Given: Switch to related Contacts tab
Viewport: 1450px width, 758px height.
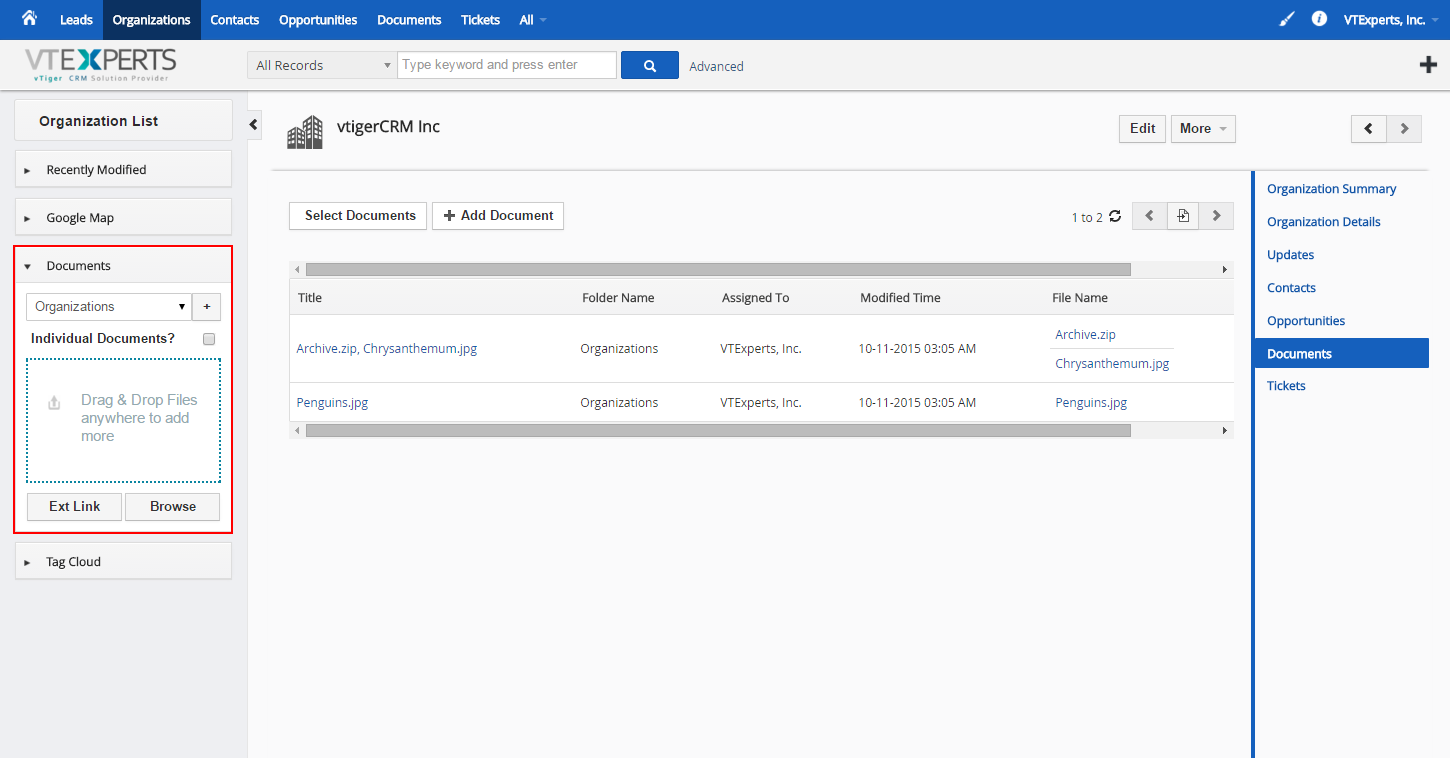Looking at the screenshot, I should (x=1291, y=288).
